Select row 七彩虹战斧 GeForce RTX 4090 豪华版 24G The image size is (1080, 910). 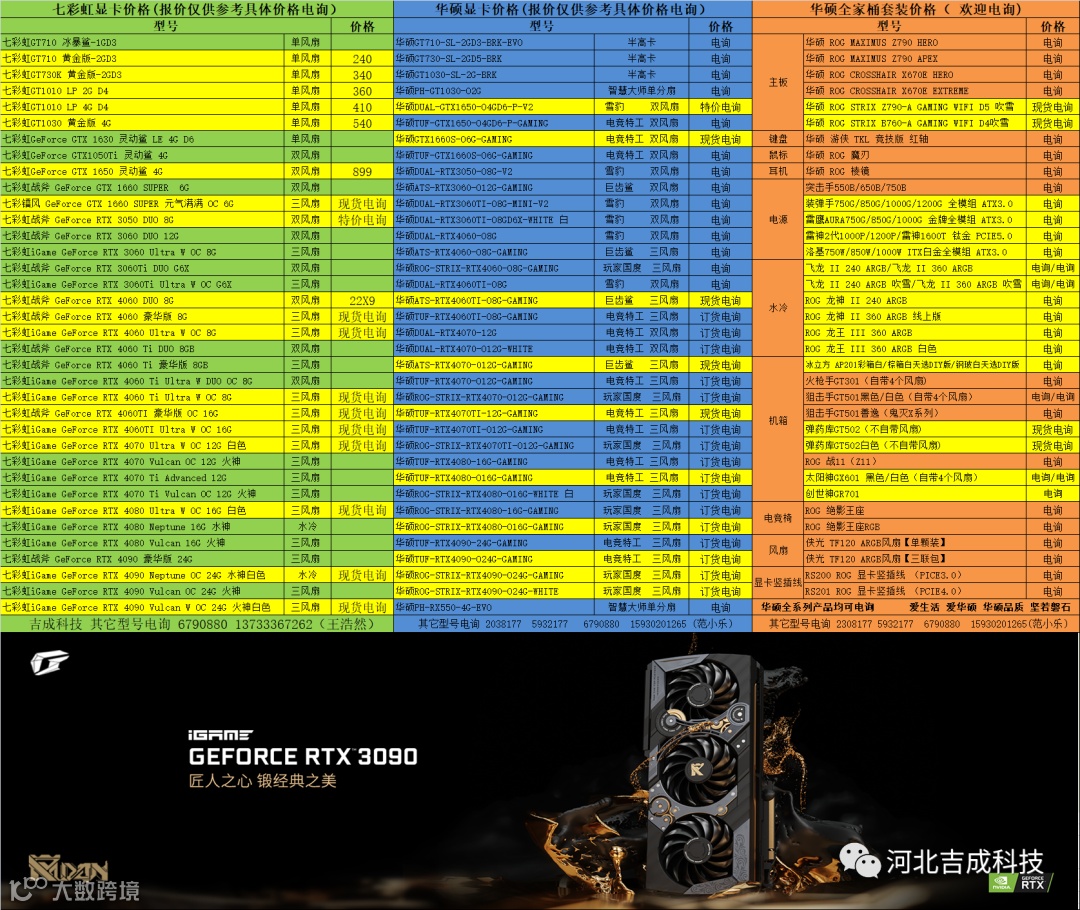pyautogui.click(x=197, y=559)
